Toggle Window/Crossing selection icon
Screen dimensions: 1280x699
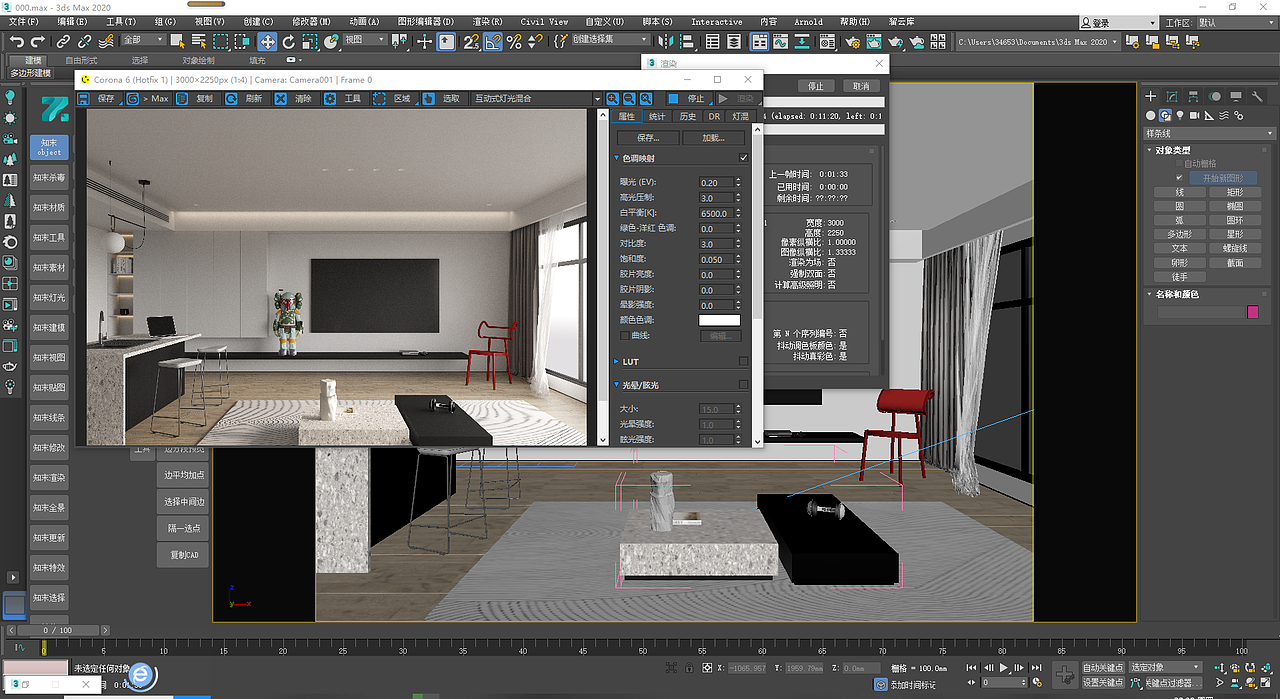(x=243, y=41)
